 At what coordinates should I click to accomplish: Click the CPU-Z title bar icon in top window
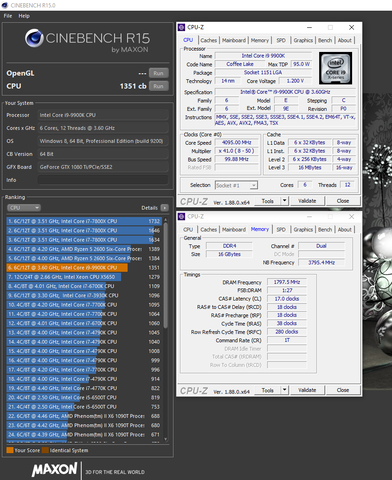point(182,27)
